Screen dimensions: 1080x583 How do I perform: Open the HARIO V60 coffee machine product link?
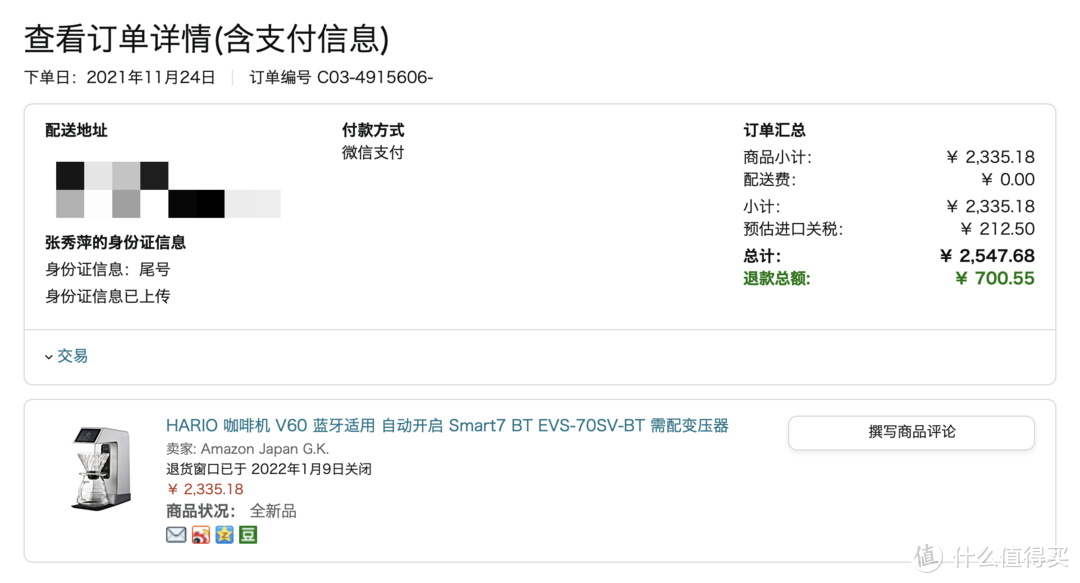point(447,426)
